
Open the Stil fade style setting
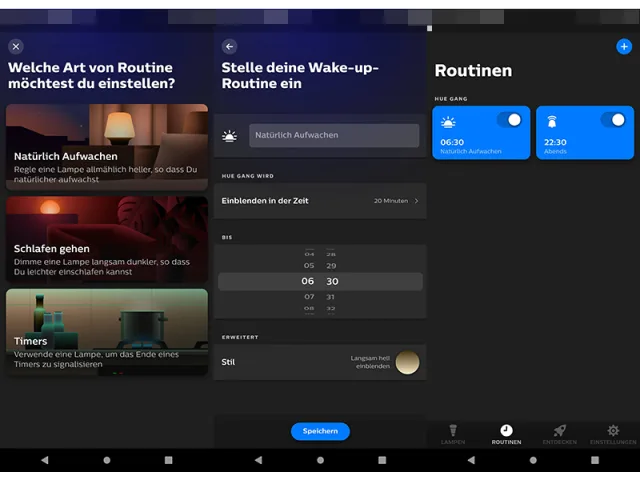(x=320, y=362)
